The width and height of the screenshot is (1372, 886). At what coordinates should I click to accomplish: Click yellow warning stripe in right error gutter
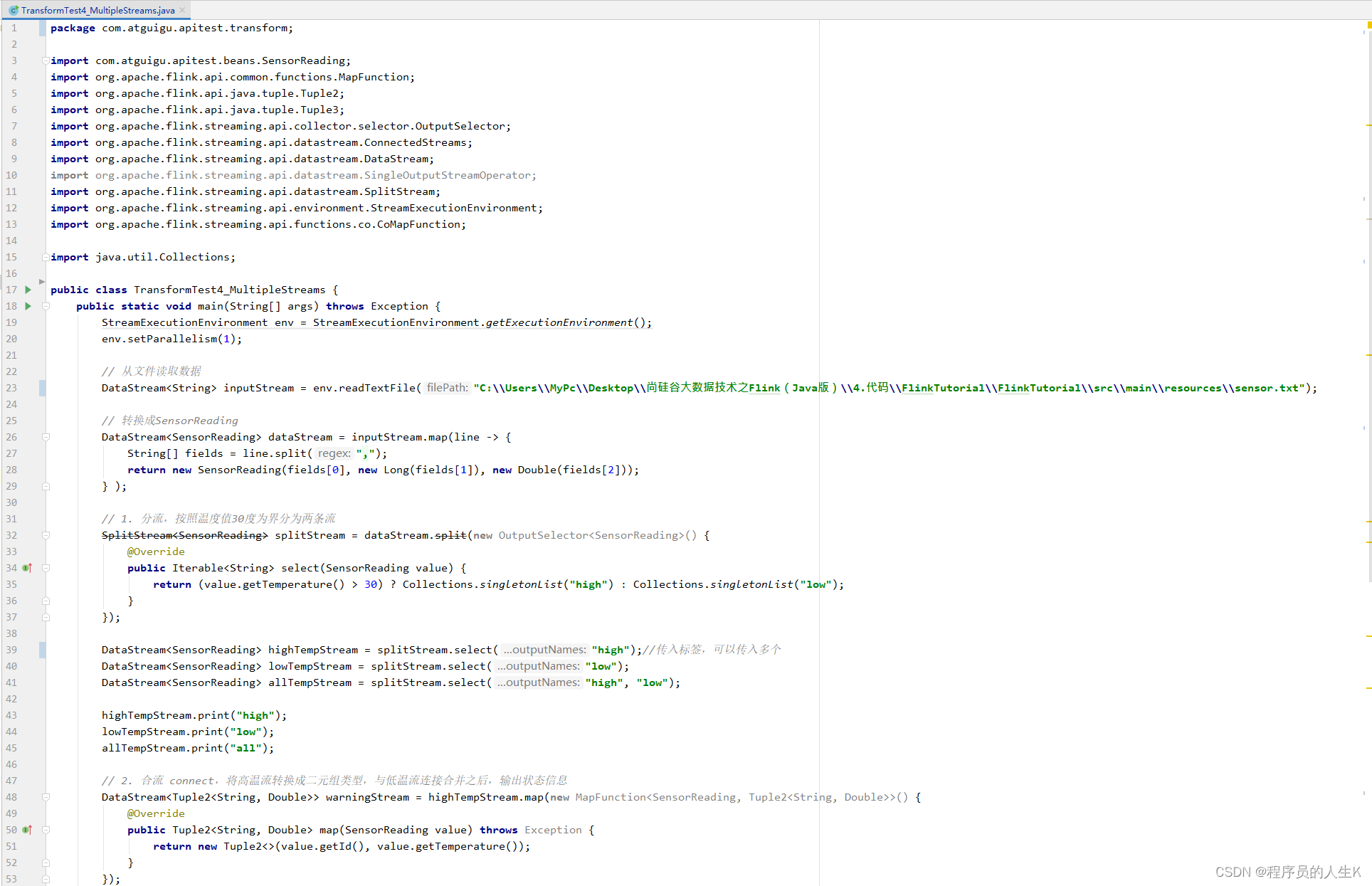point(1368,126)
